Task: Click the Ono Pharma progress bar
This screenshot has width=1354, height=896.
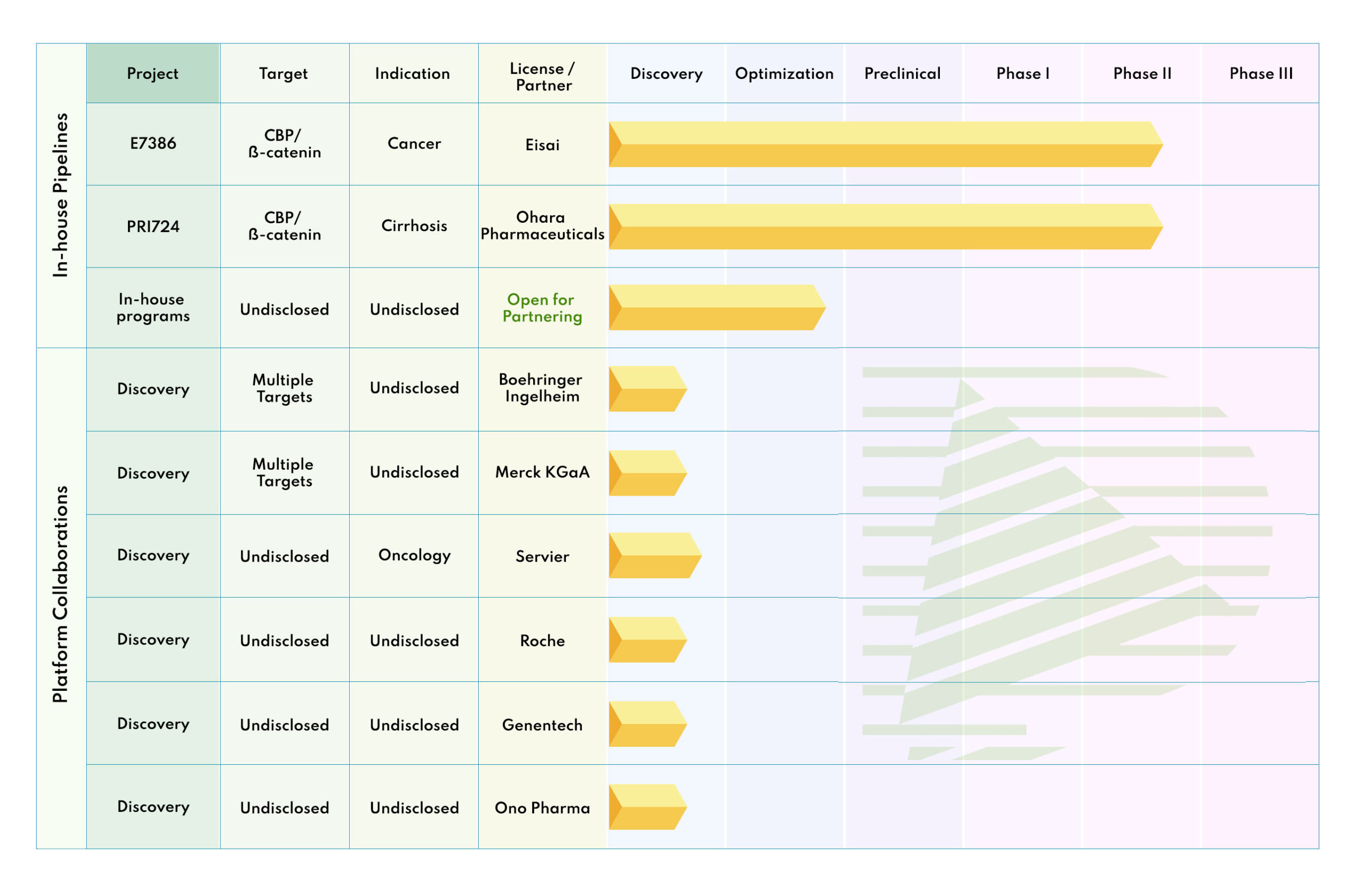Action: [x=648, y=807]
